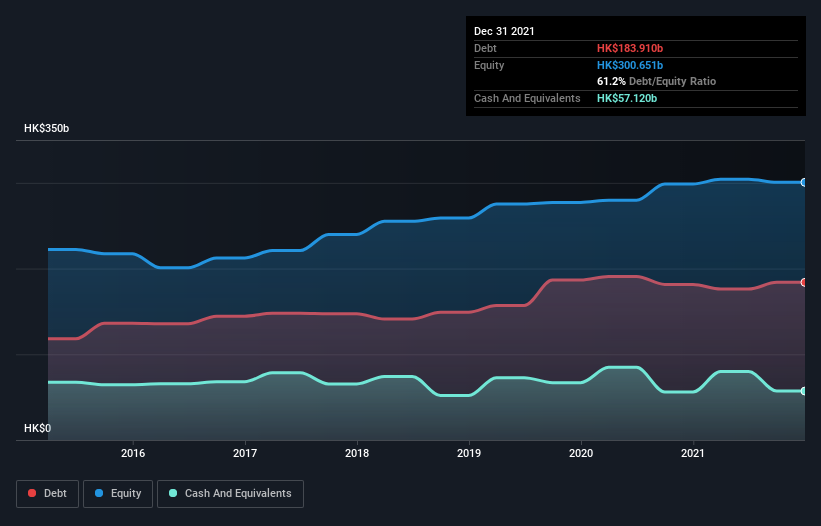Toggle the Equity legend button

click(118, 494)
